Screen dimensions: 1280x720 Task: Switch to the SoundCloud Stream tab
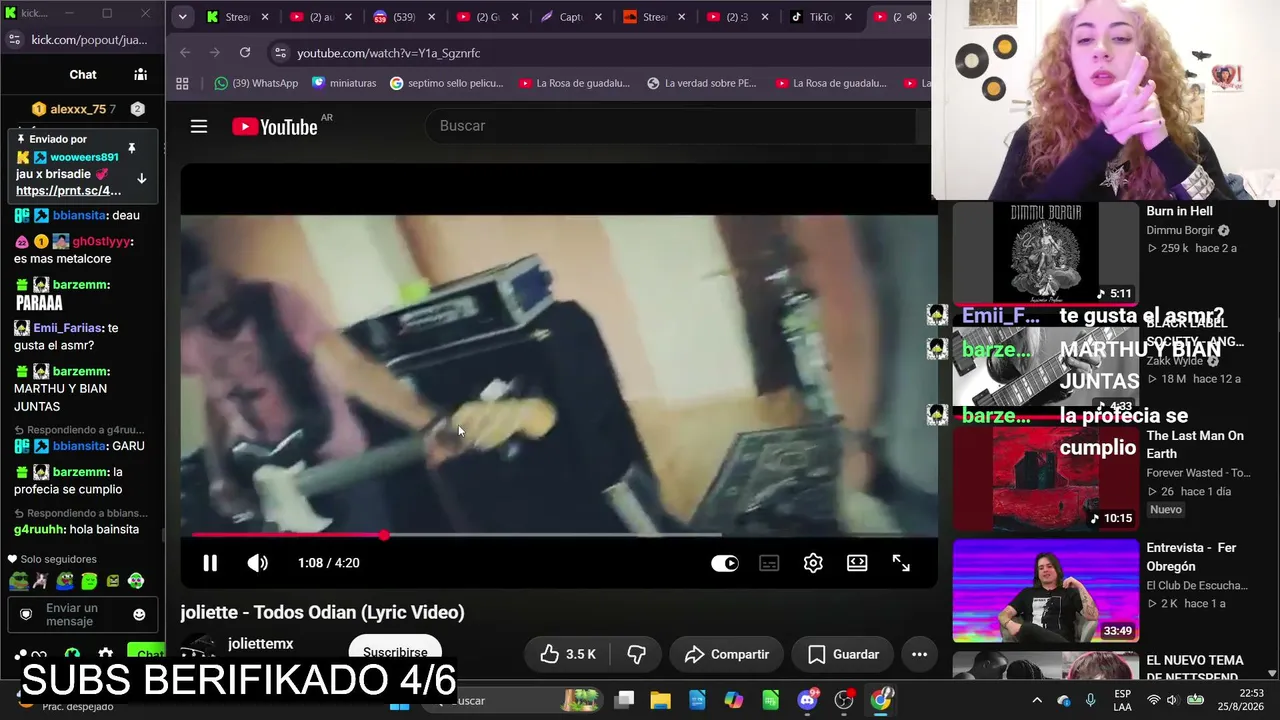[654, 17]
